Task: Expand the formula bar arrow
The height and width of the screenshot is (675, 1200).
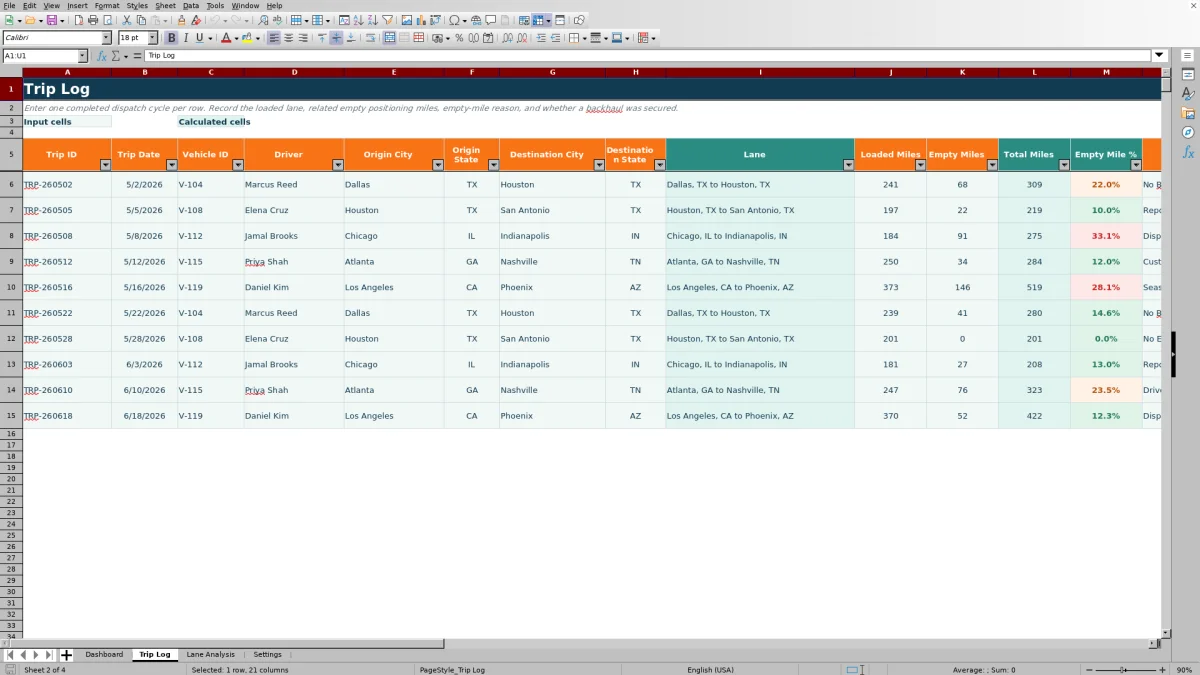Action: click(1160, 56)
